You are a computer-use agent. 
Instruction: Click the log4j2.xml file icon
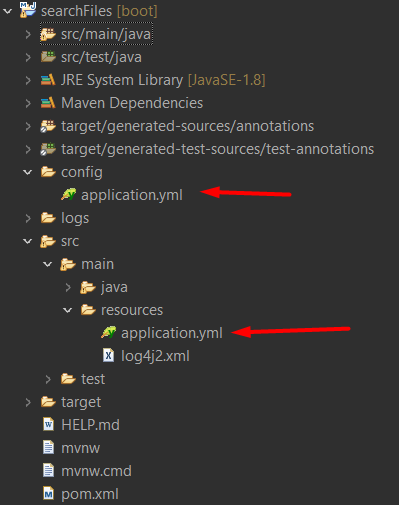pyautogui.click(x=108, y=356)
